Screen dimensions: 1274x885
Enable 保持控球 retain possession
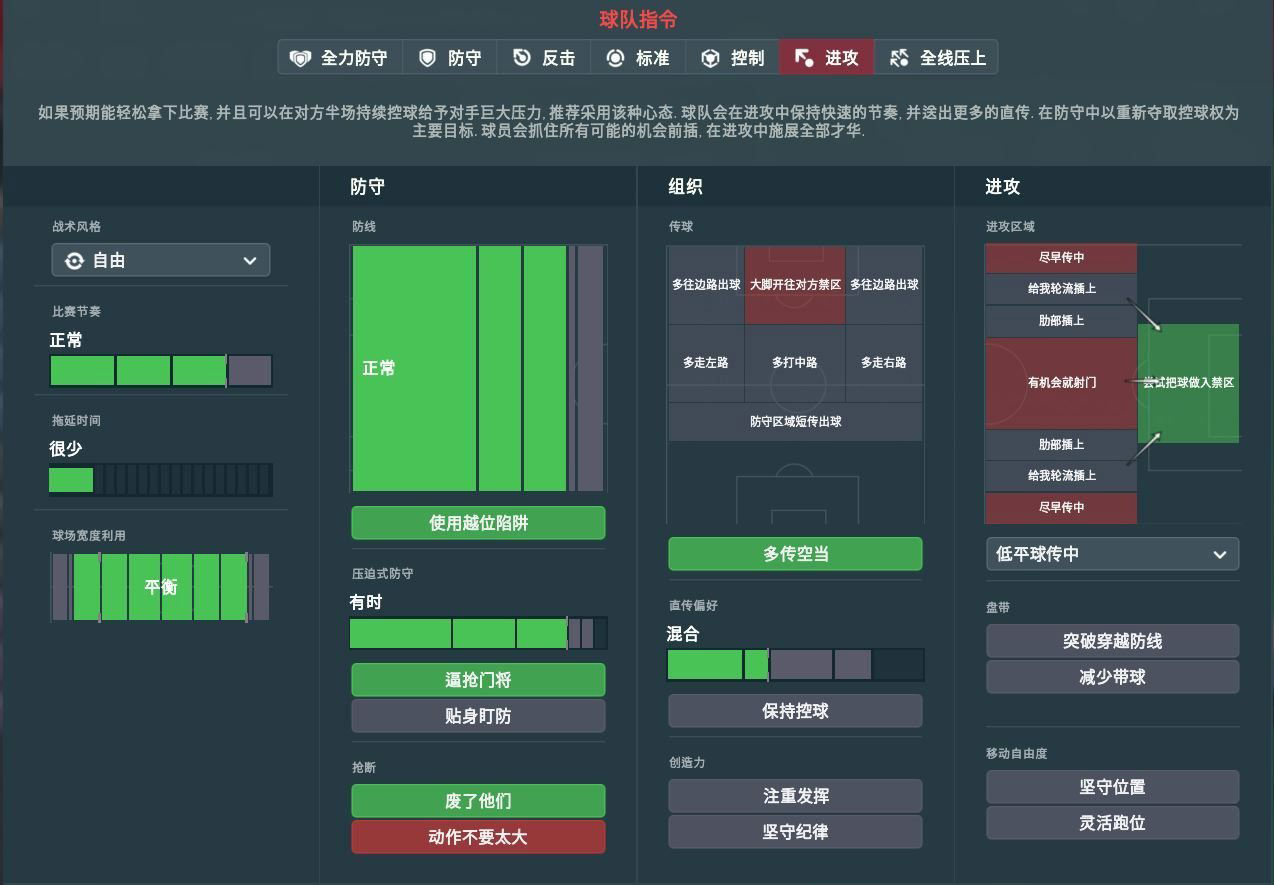(x=796, y=711)
